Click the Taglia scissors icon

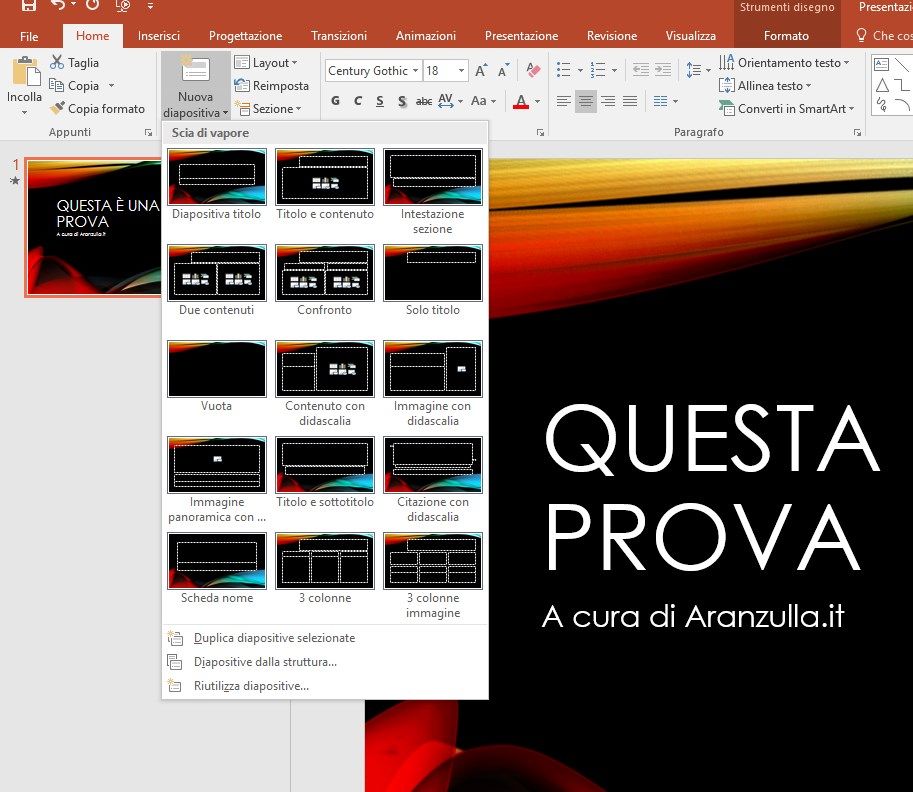coord(56,61)
